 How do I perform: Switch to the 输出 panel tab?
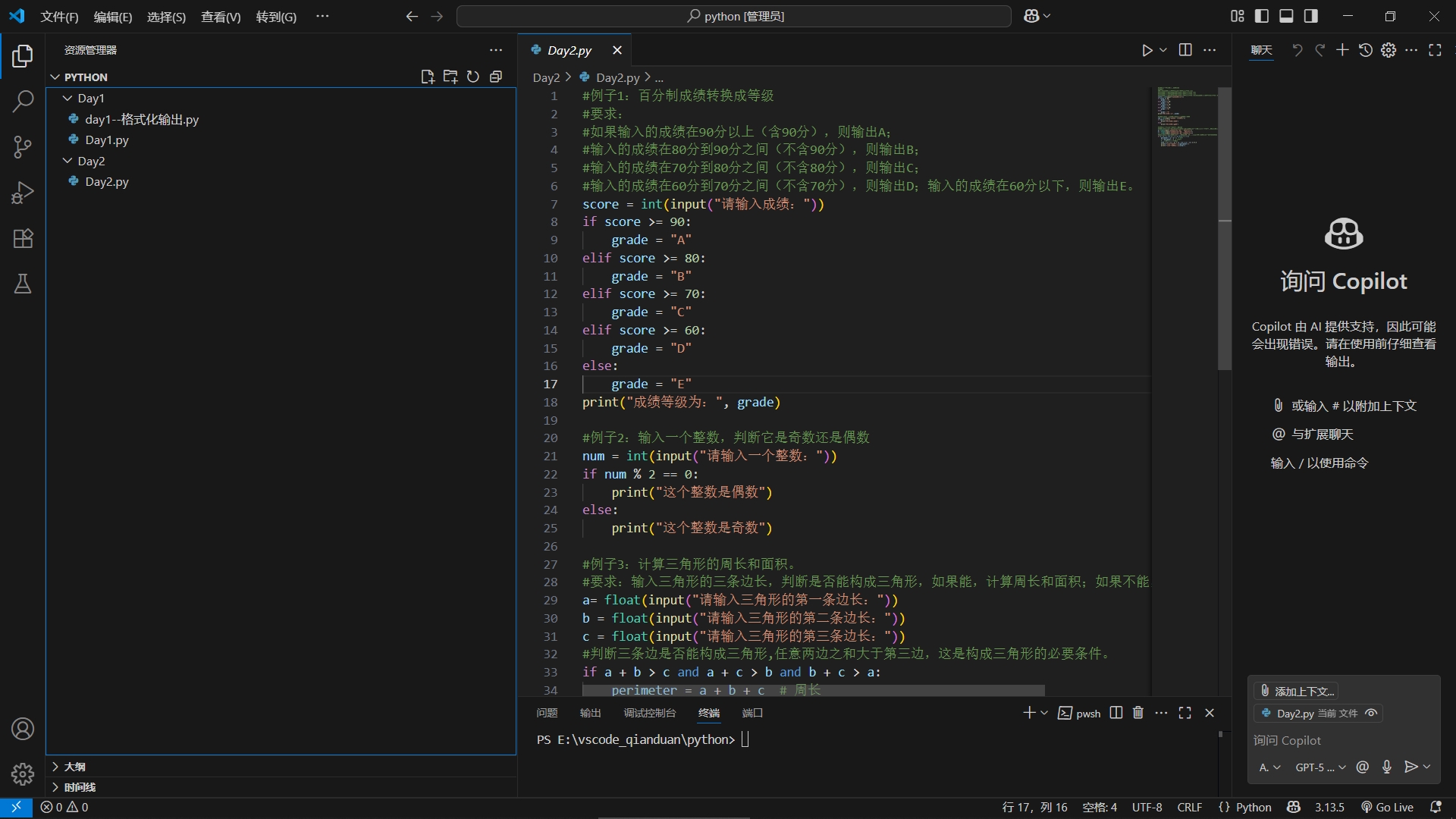(590, 713)
